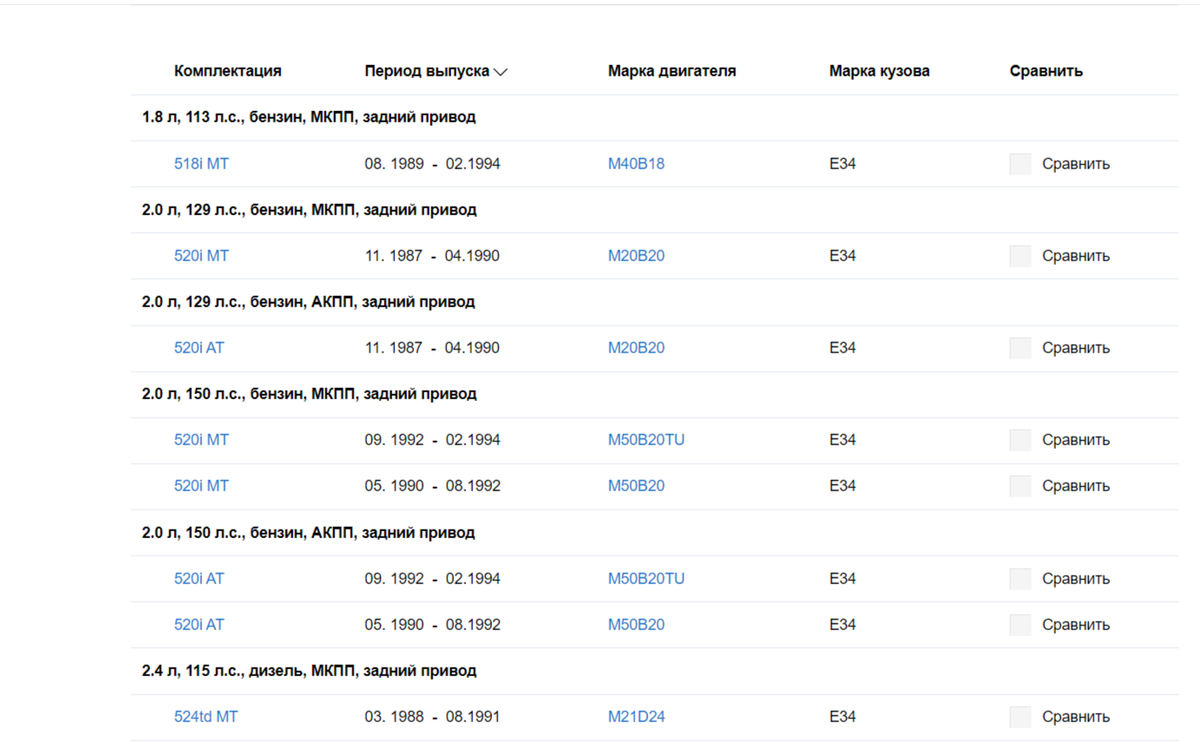This screenshot has width=1200, height=743.
Task: Click E34 body cell in 518i MT row
Action: [x=842, y=164]
